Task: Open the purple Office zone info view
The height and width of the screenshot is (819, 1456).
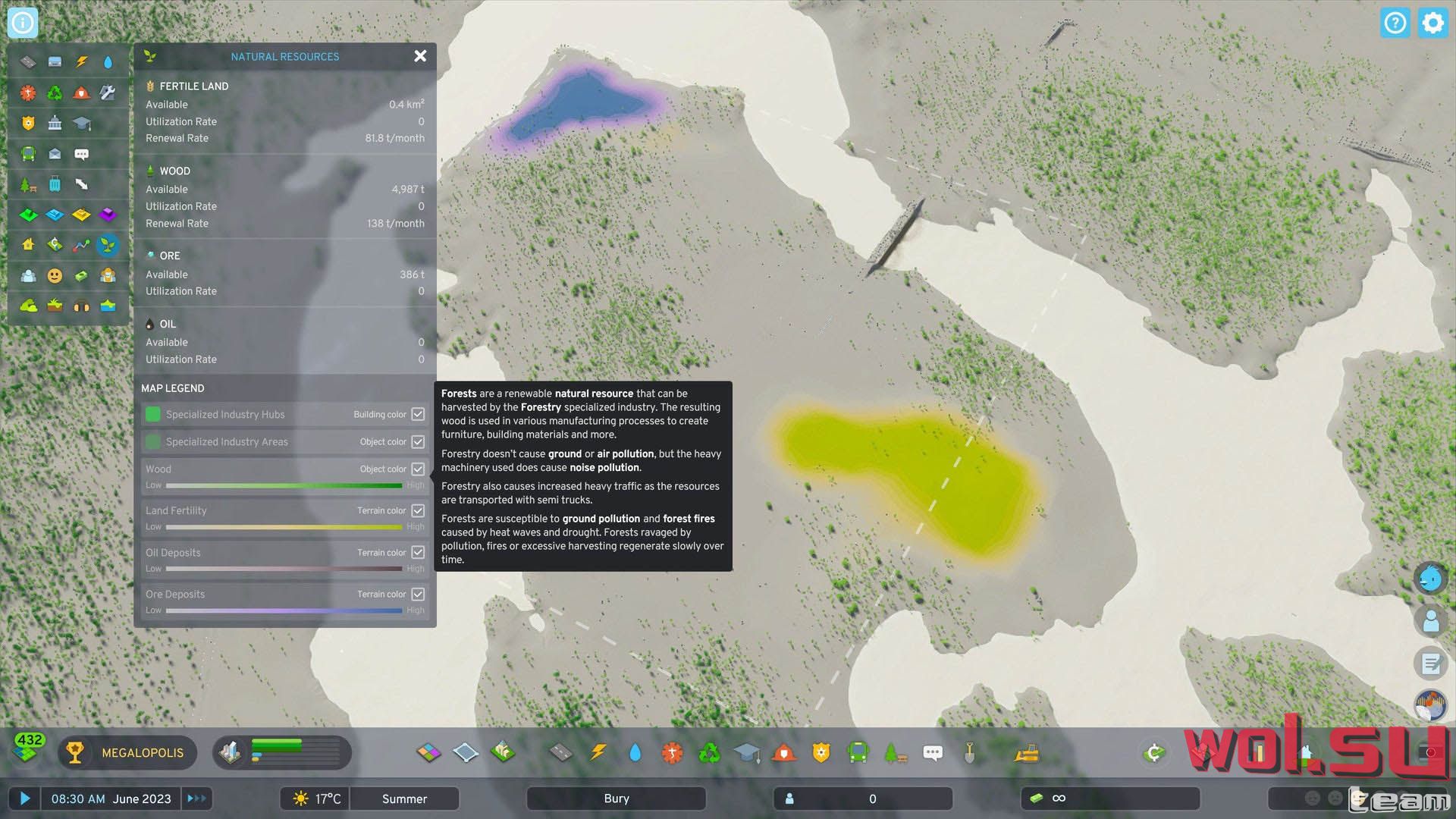Action: pos(108,215)
